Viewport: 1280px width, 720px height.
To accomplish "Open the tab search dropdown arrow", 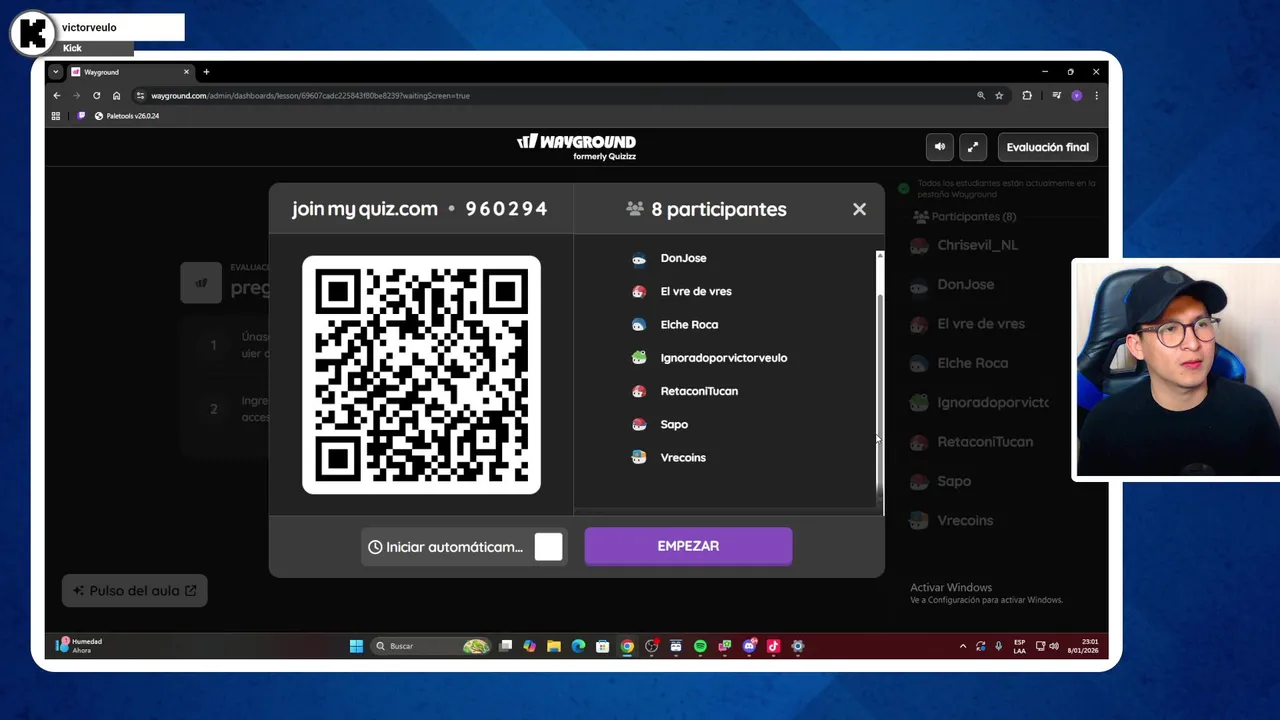I will click(x=56, y=72).
